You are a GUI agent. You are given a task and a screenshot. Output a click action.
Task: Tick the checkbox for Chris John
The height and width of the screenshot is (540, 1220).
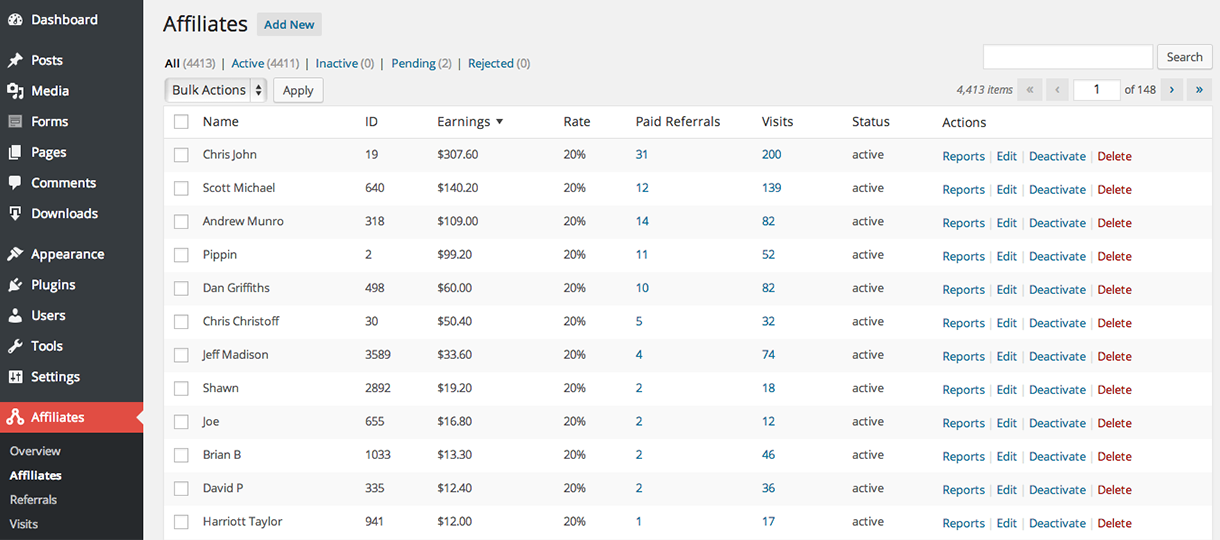coord(181,155)
